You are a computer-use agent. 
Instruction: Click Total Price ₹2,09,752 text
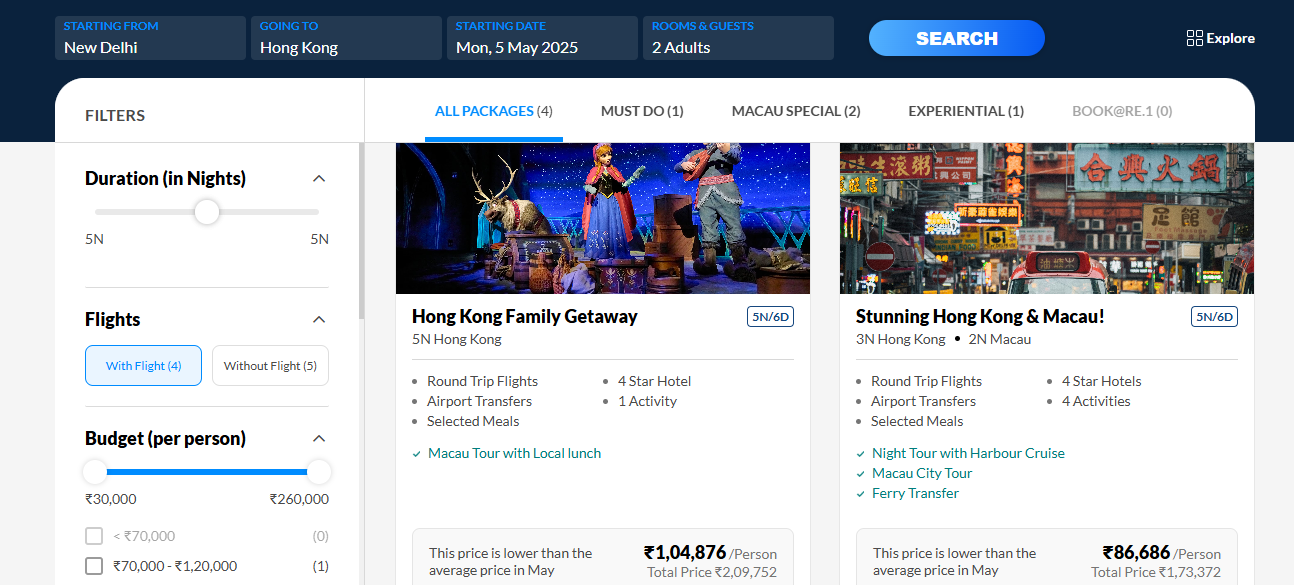tap(712, 573)
